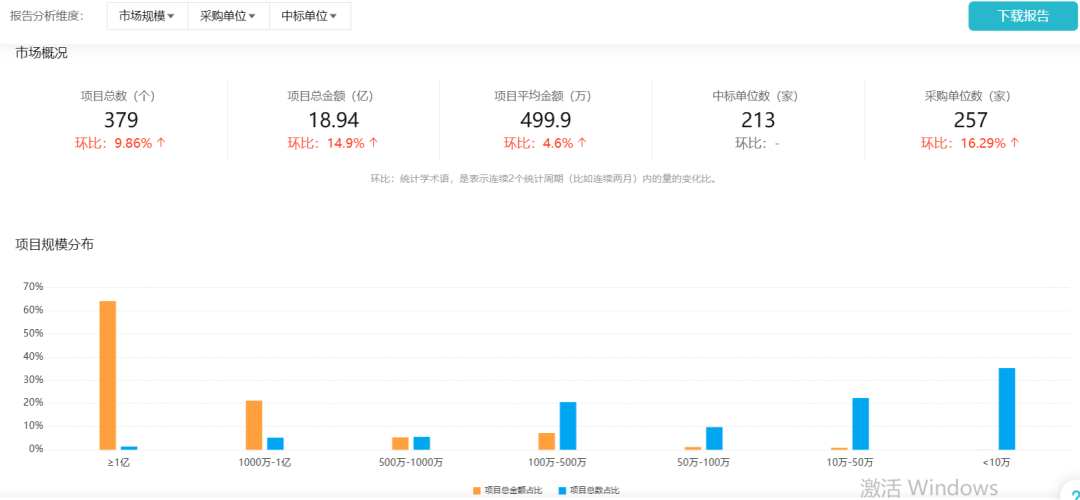The height and width of the screenshot is (500, 1080).
Task: Click the up arrow beside 16.29%
Action: (x=1014, y=143)
